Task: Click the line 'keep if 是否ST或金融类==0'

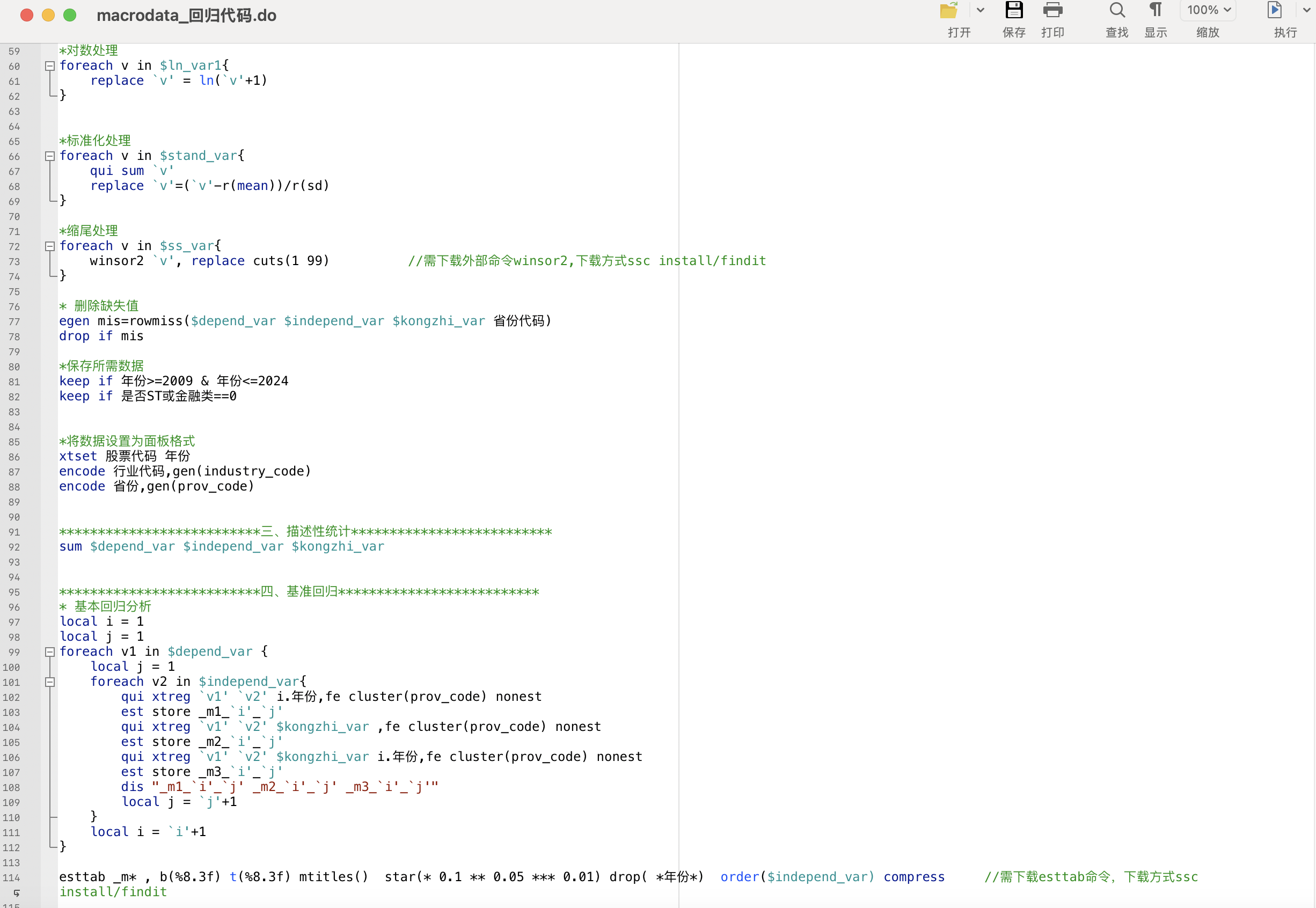Action: point(148,396)
